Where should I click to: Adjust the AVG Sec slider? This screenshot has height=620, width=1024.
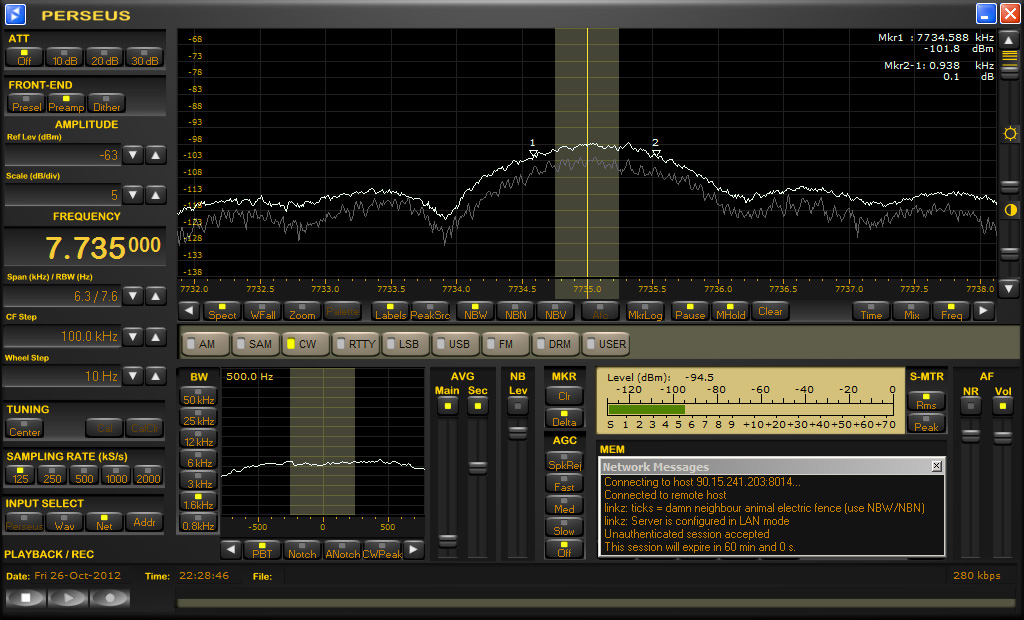477,467
